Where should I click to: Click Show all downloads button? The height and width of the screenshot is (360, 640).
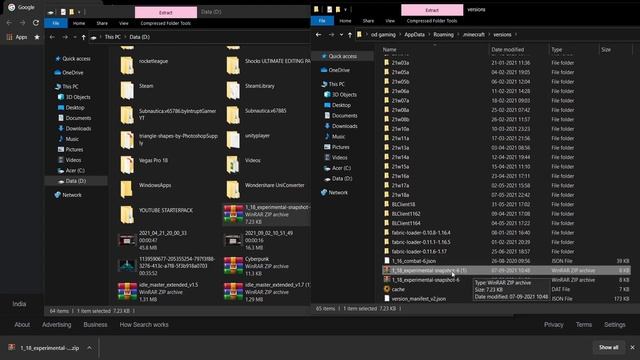click(608, 347)
